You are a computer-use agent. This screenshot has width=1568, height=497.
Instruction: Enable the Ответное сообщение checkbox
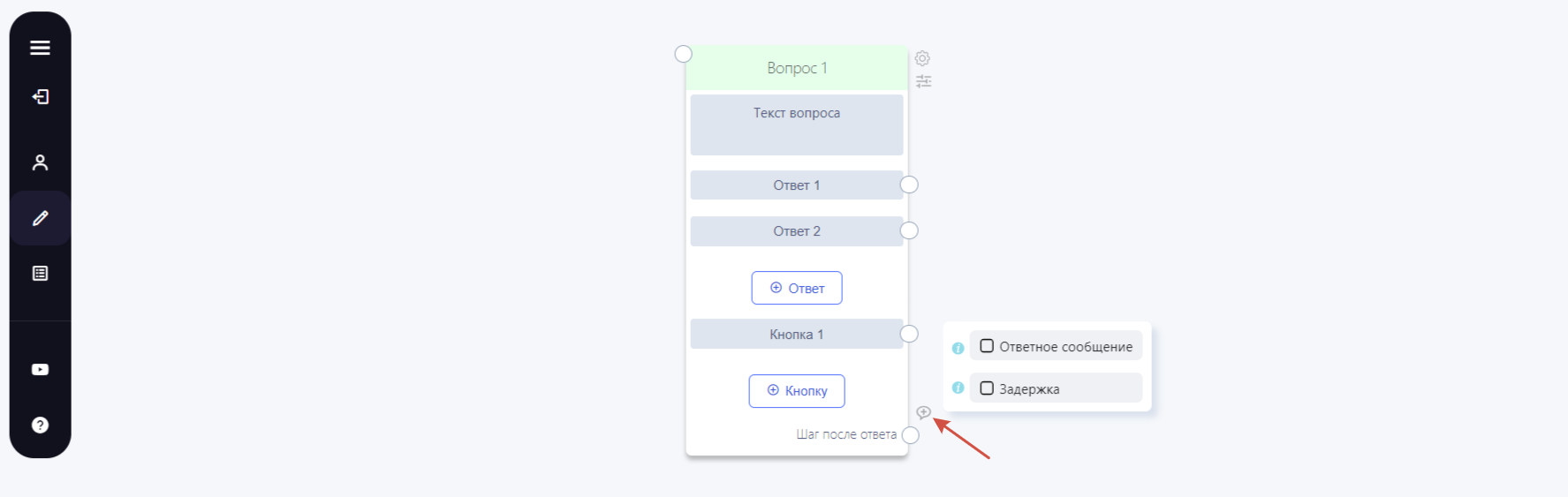point(987,346)
